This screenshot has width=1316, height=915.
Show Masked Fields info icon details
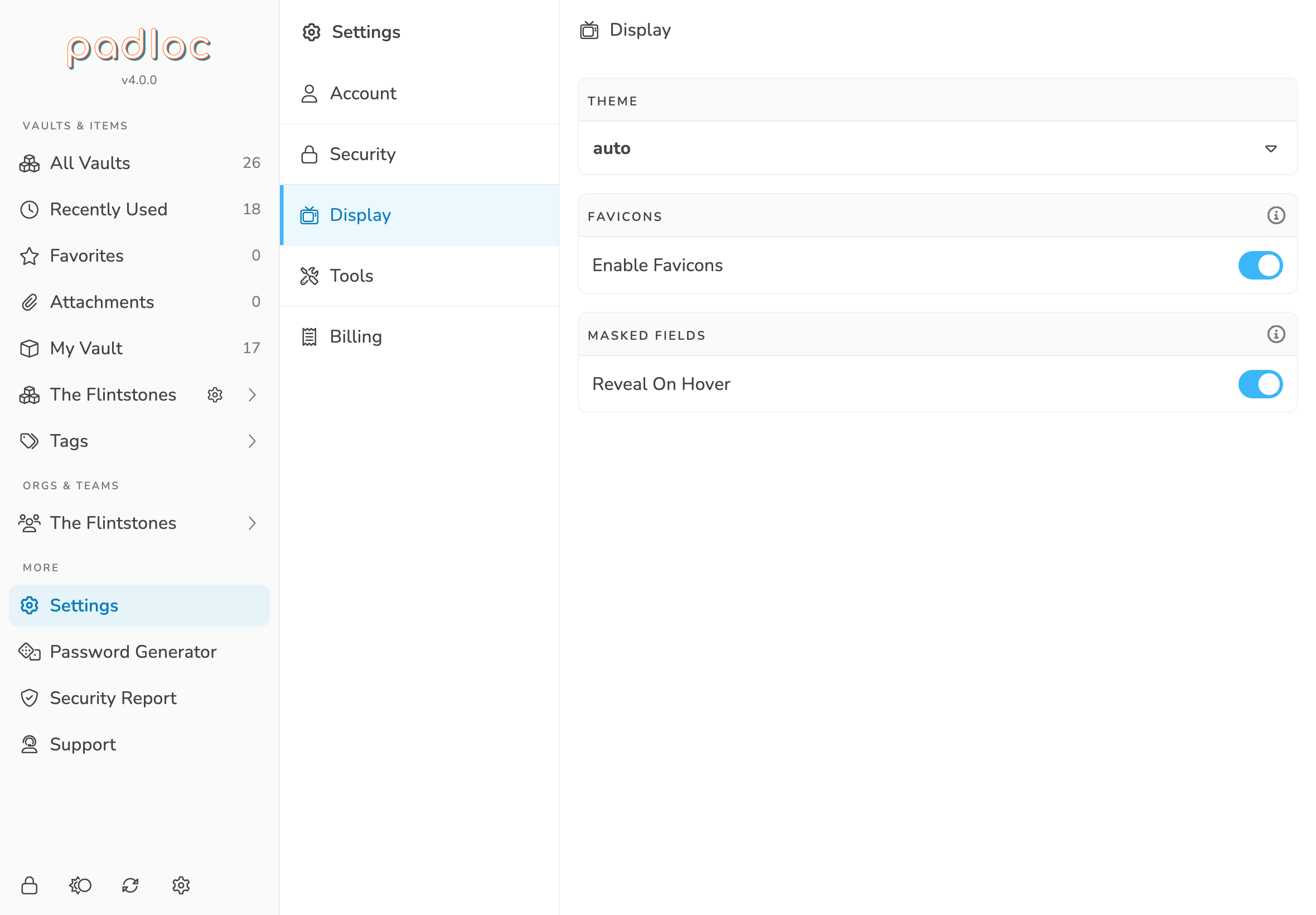pos(1275,334)
